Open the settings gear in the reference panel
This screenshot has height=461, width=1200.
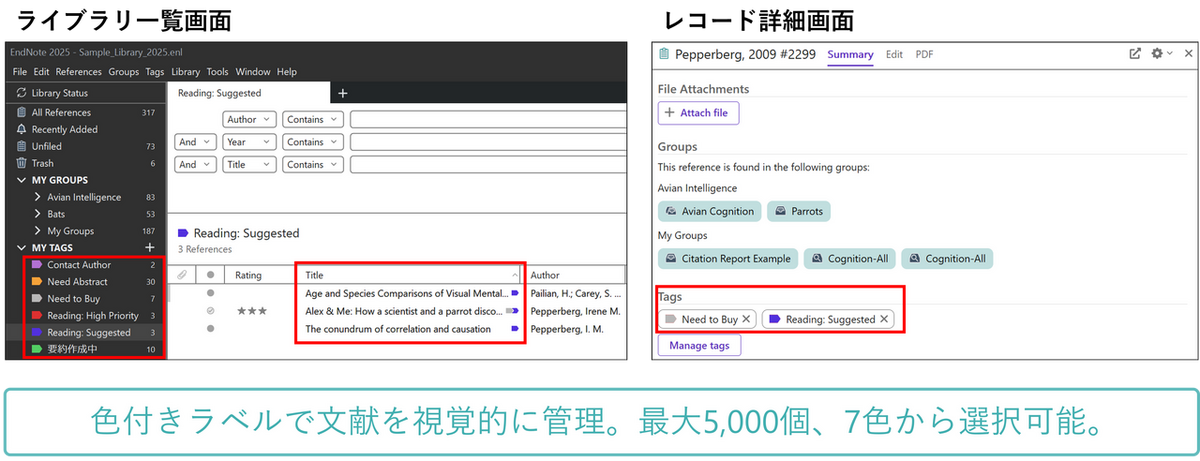pyautogui.click(x=1158, y=54)
